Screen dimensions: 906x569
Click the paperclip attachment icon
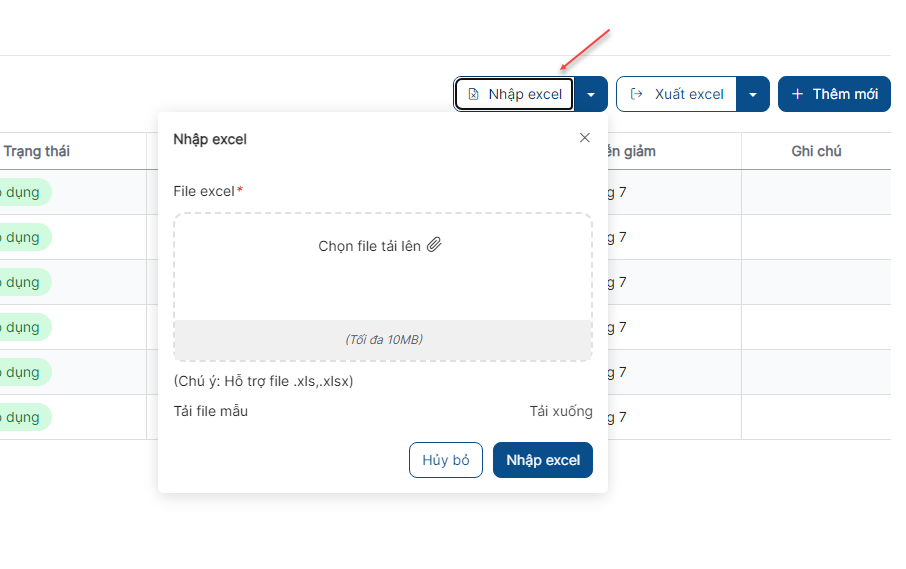[x=434, y=245]
